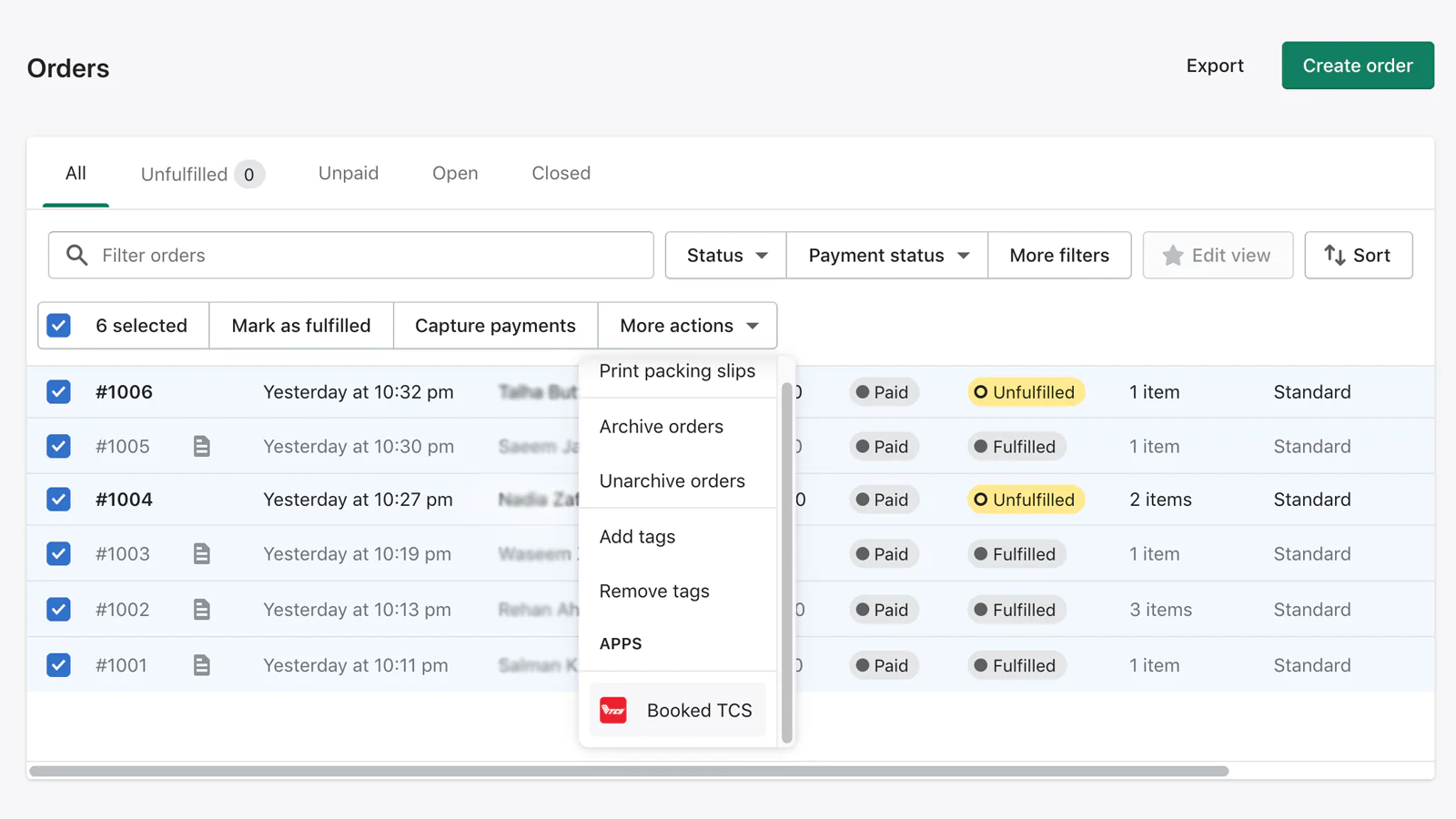
Task: Uncheck order #1006 checkbox
Action: [59, 392]
